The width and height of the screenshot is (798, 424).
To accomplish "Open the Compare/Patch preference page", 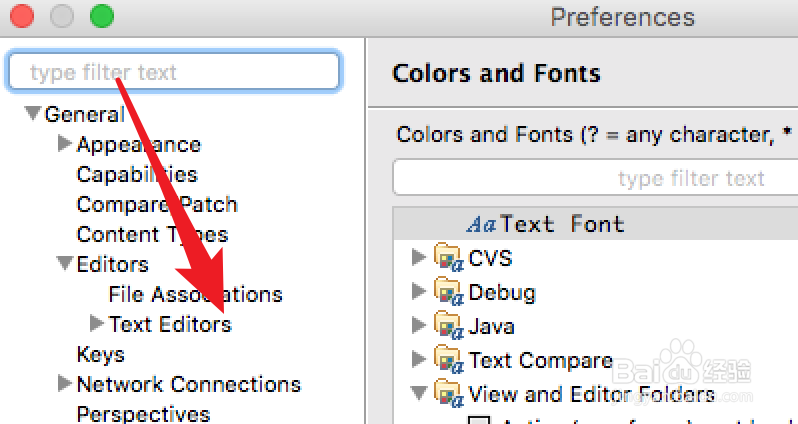I will point(157,204).
